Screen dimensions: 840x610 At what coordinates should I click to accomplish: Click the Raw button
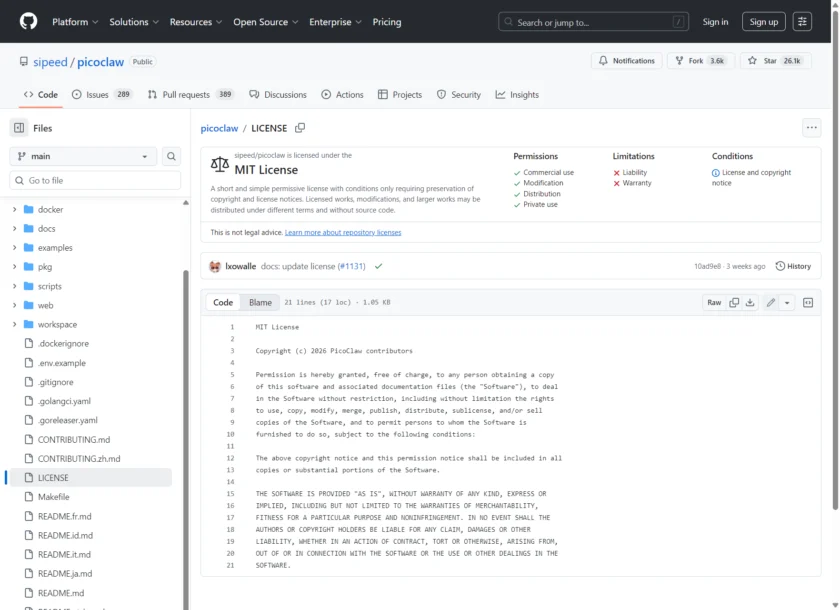(x=714, y=302)
